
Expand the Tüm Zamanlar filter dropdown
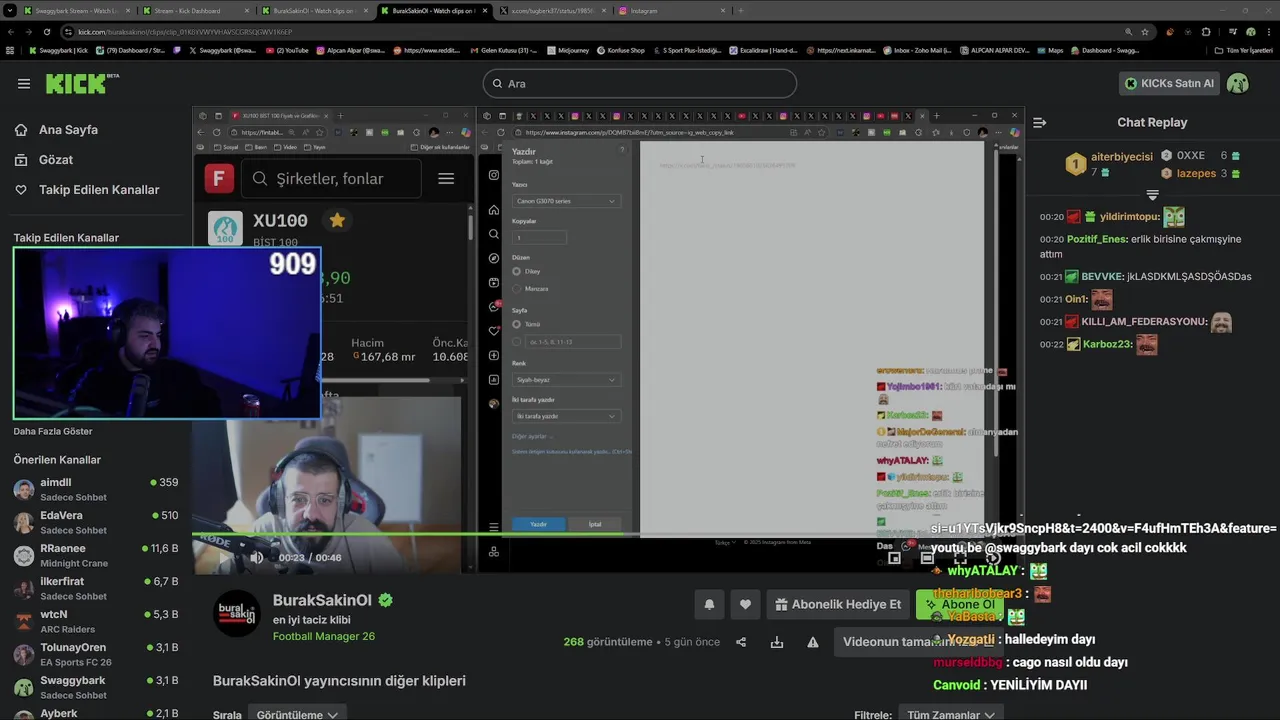pyautogui.click(x=951, y=714)
